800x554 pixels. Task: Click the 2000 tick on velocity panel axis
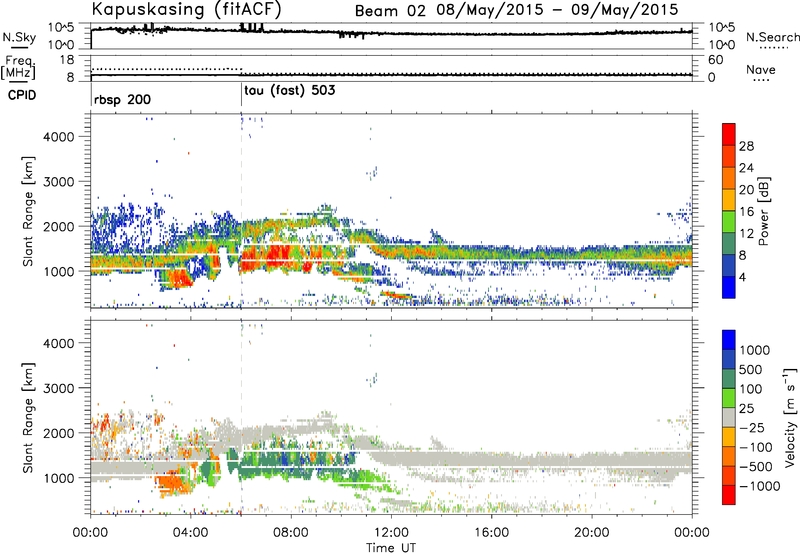click(58, 433)
